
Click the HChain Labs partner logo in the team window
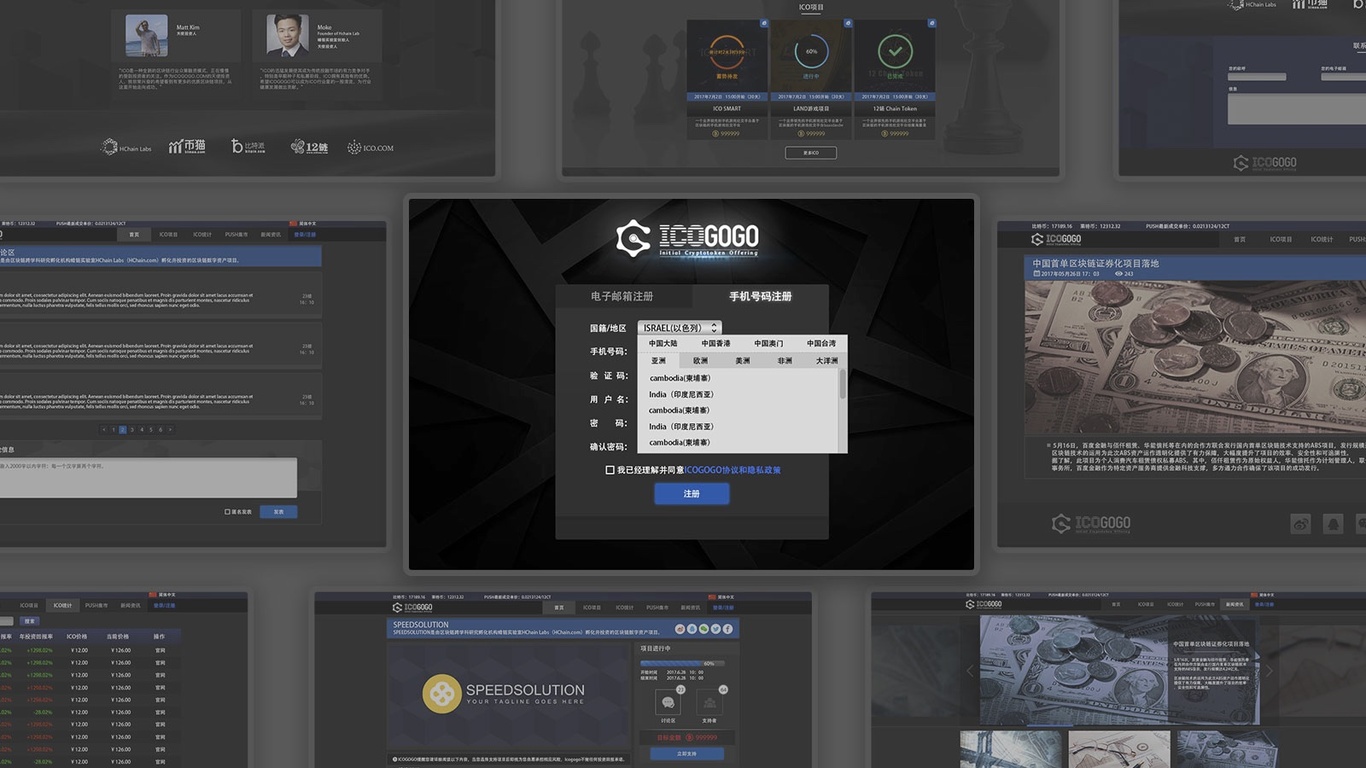[x=126, y=147]
